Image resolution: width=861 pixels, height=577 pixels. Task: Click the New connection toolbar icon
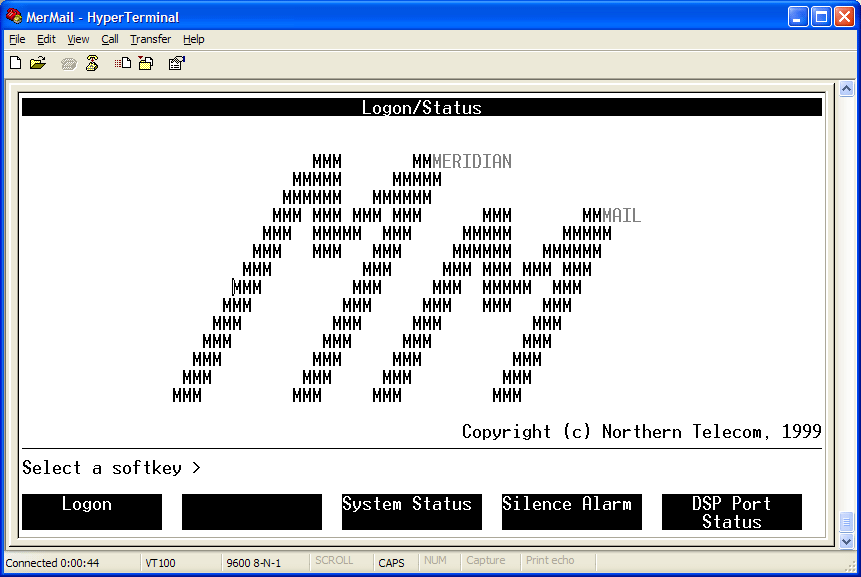(x=15, y=63)
